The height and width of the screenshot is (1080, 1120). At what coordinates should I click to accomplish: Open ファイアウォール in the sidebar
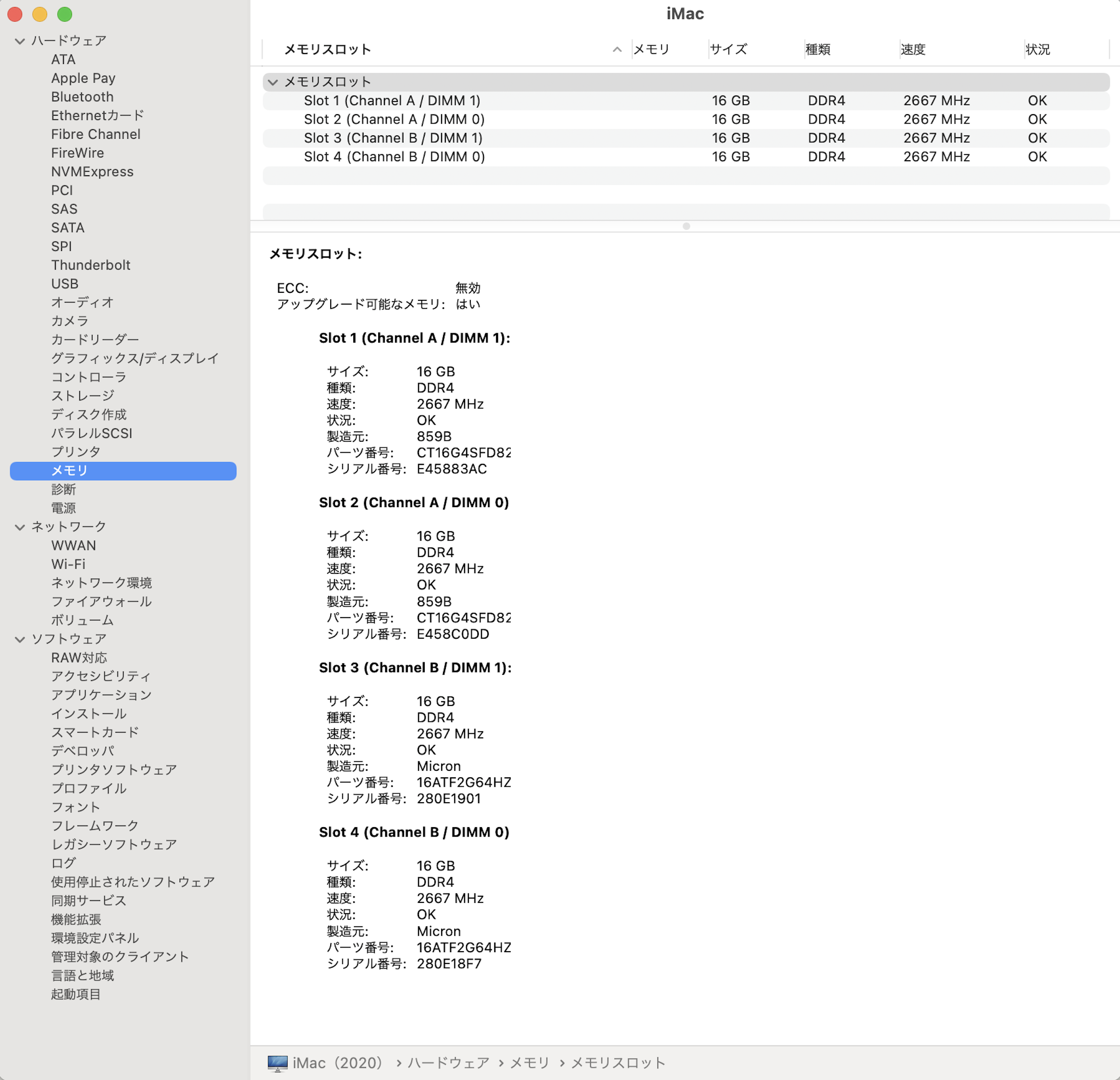(x=102, y=602)
